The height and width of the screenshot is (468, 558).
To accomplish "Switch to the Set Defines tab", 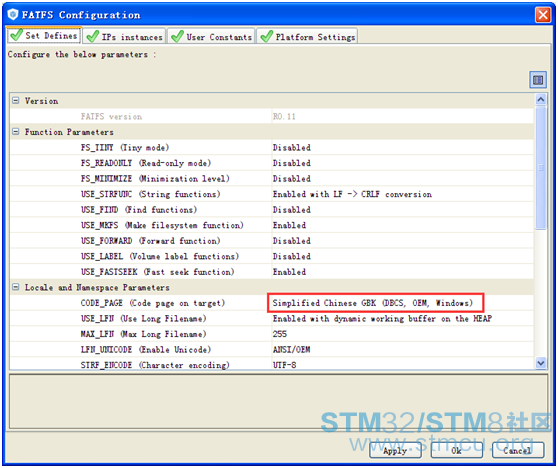I will [44, 36].
